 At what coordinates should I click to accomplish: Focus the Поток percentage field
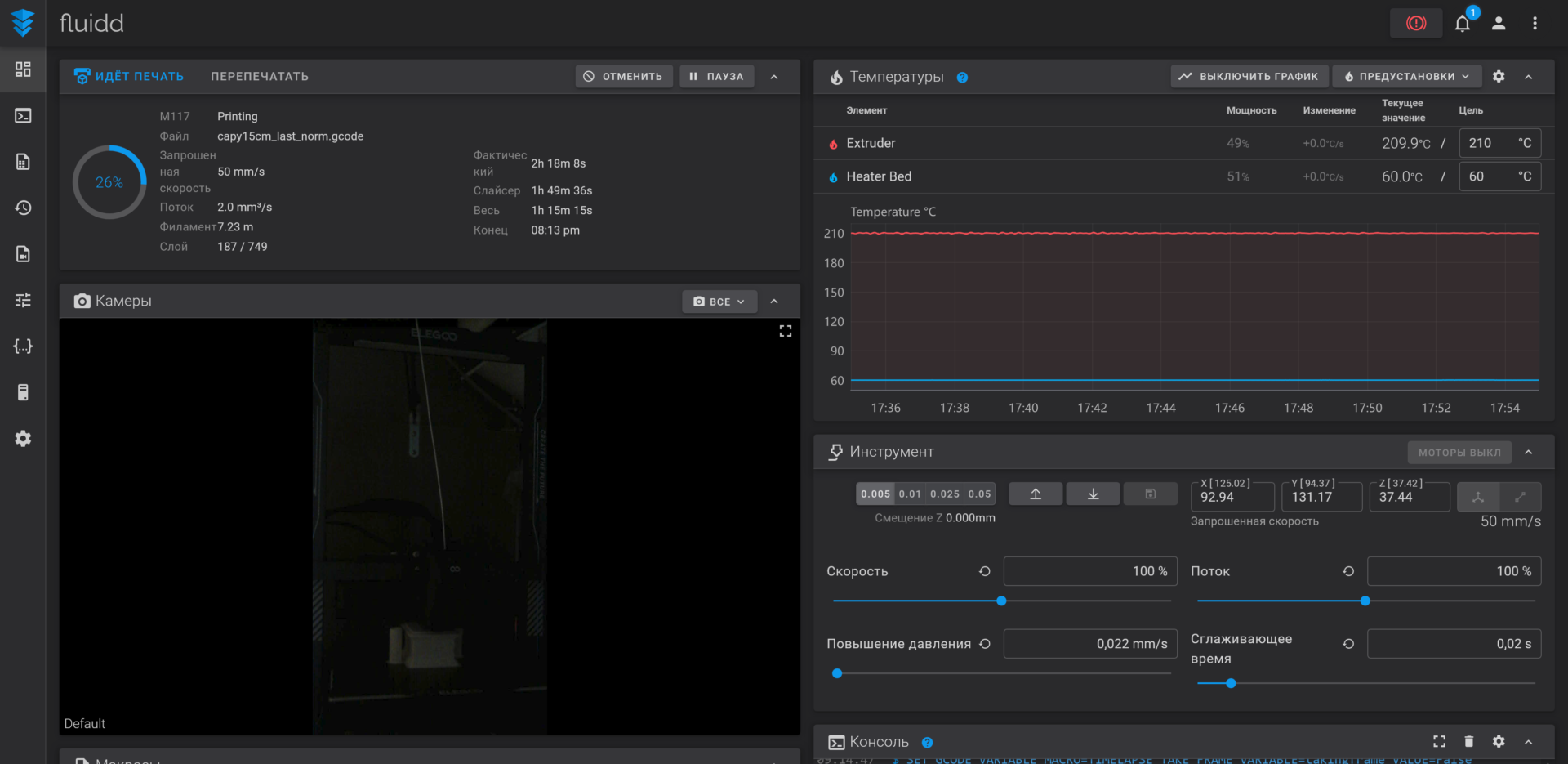[x=1454, y=571]
